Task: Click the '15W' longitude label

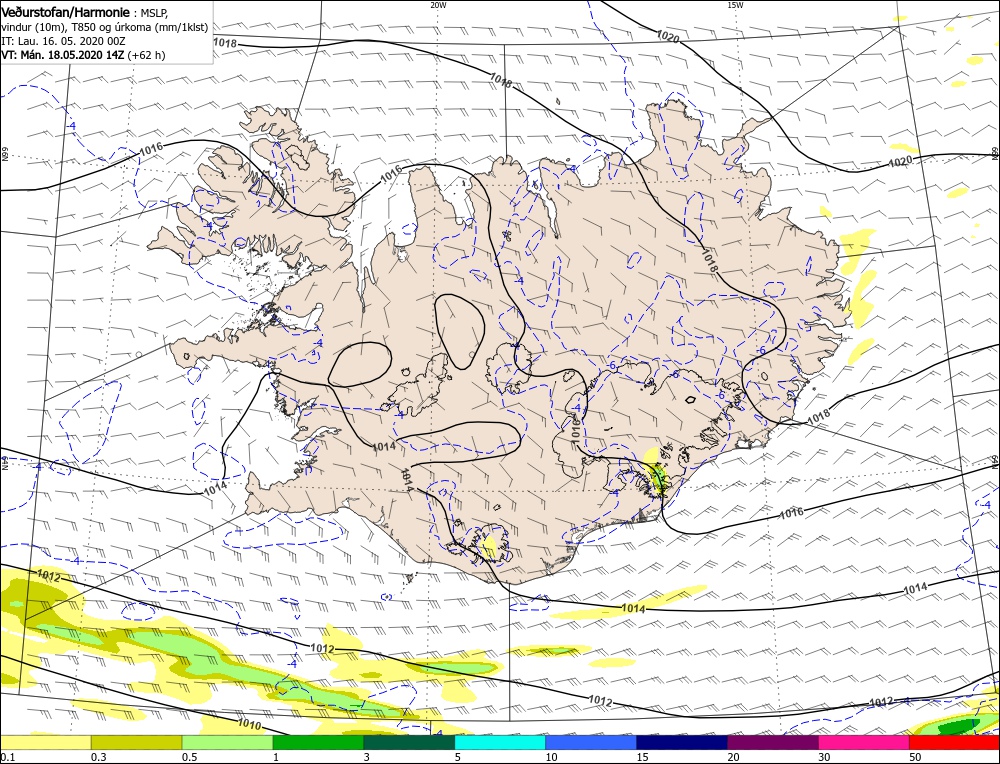Action: 735,5
